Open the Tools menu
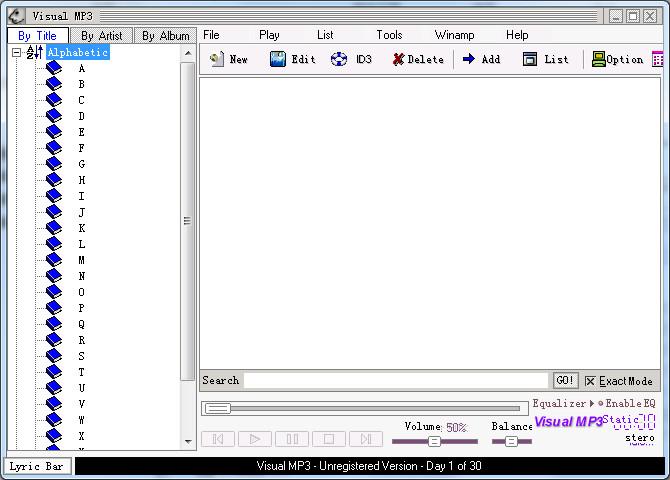 (389, 35)
